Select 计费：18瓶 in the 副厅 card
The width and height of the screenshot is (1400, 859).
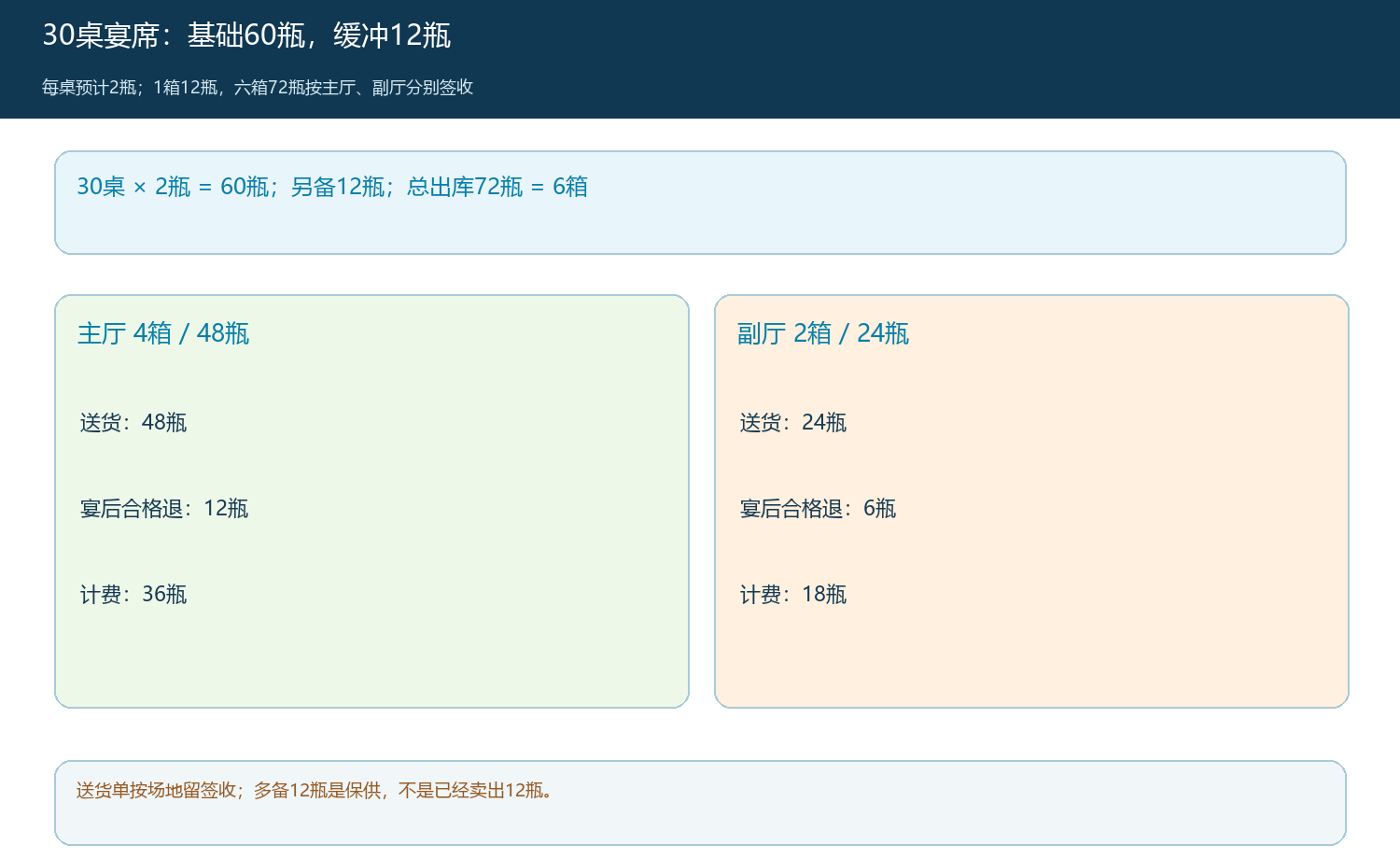[793, 595]
